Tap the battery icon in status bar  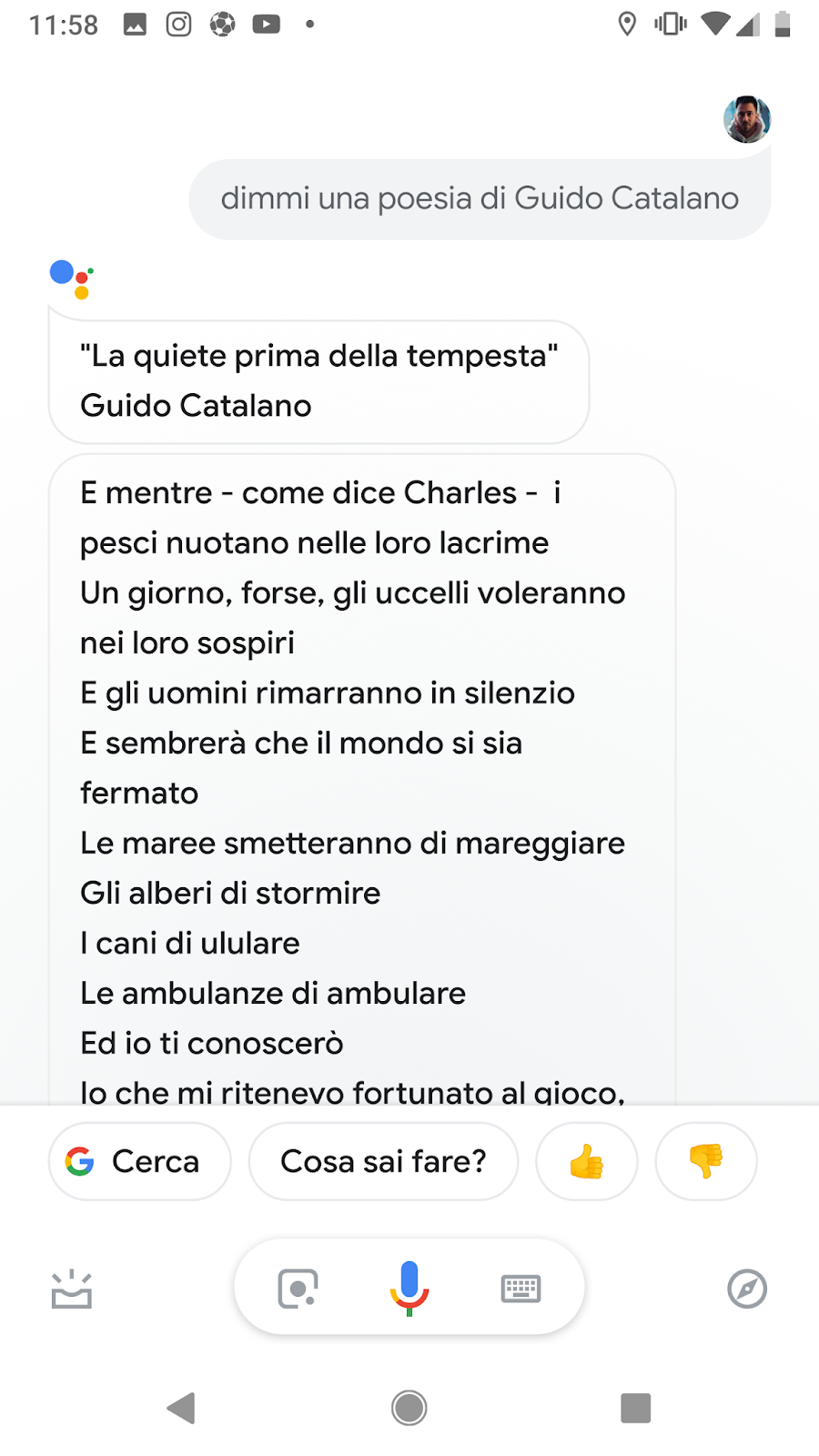point(783,24)
